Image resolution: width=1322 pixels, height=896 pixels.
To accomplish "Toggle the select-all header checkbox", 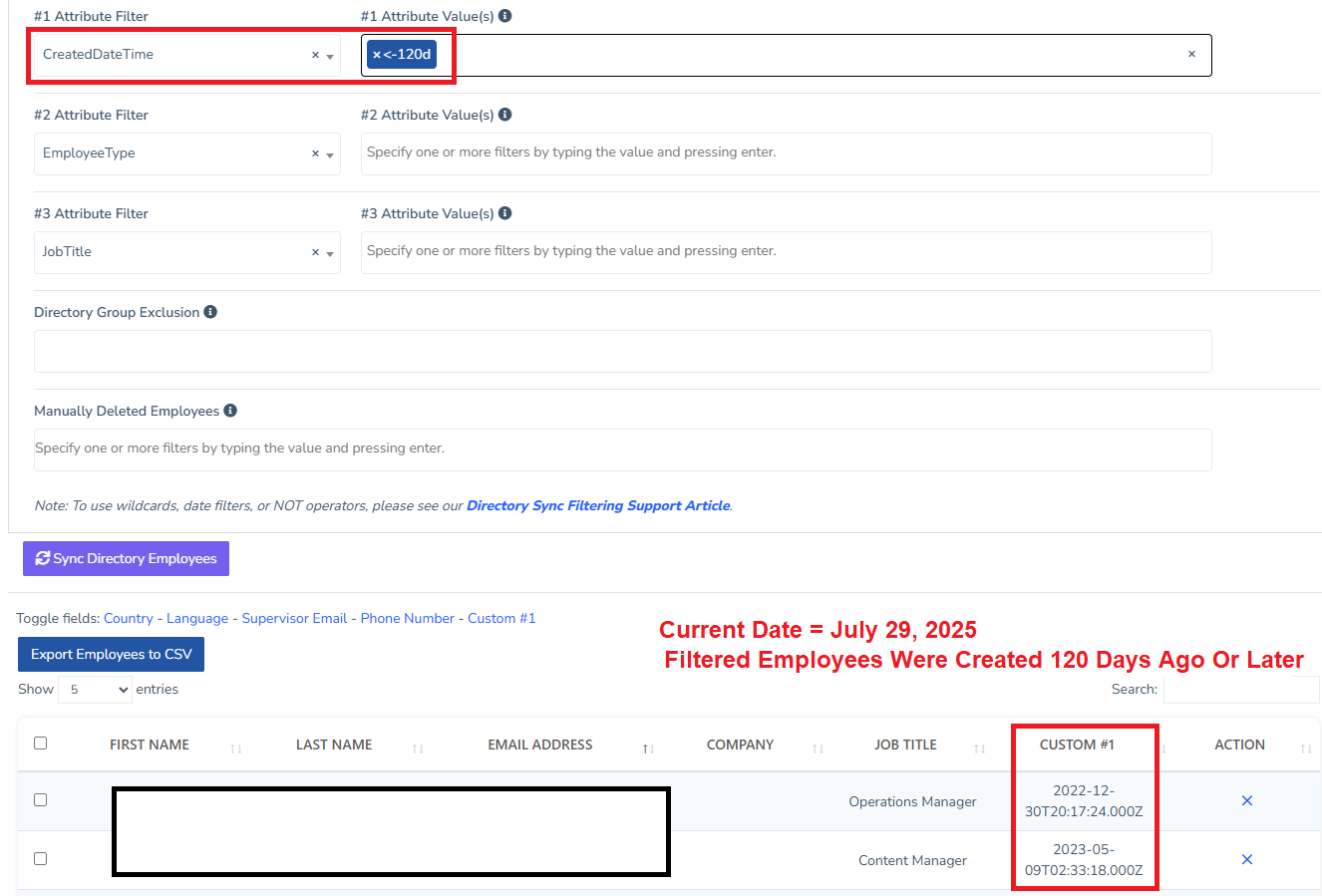I will click(41, 744).
